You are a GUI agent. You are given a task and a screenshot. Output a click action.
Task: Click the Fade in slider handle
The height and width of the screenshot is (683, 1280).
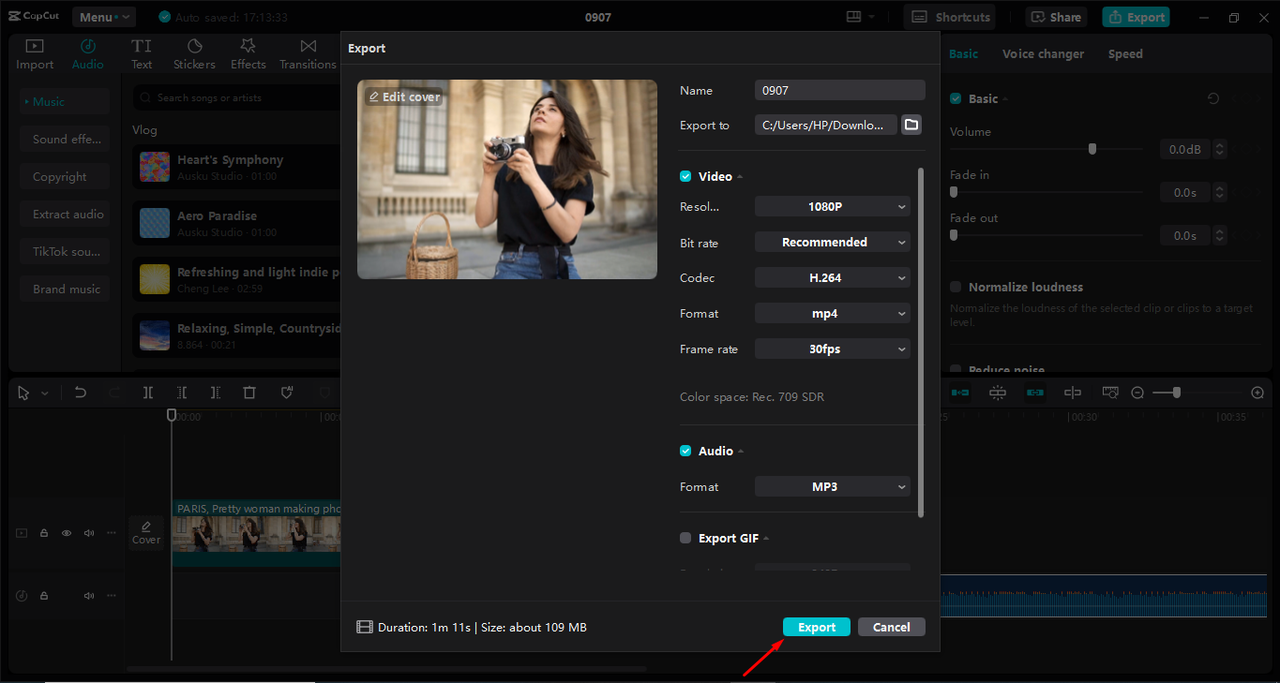click(954, 192)
